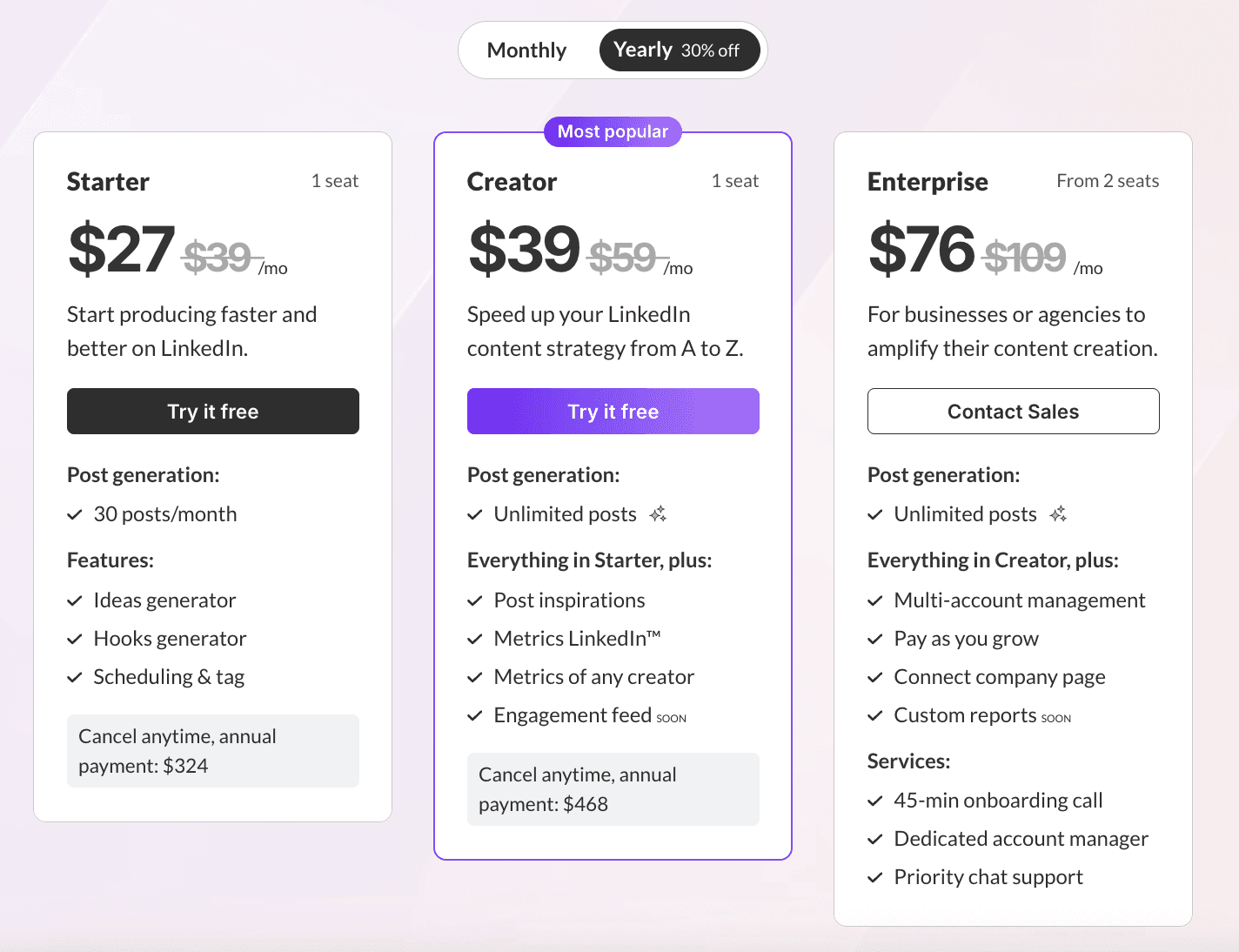Click the Engagement feed feature text

click(x=573, y=715)
